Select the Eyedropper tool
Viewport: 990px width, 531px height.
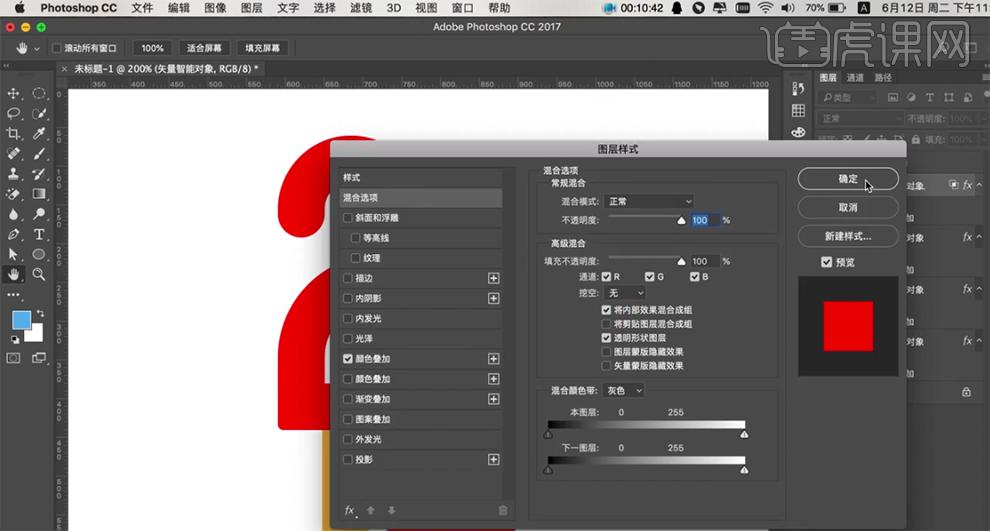coord(39,134)
